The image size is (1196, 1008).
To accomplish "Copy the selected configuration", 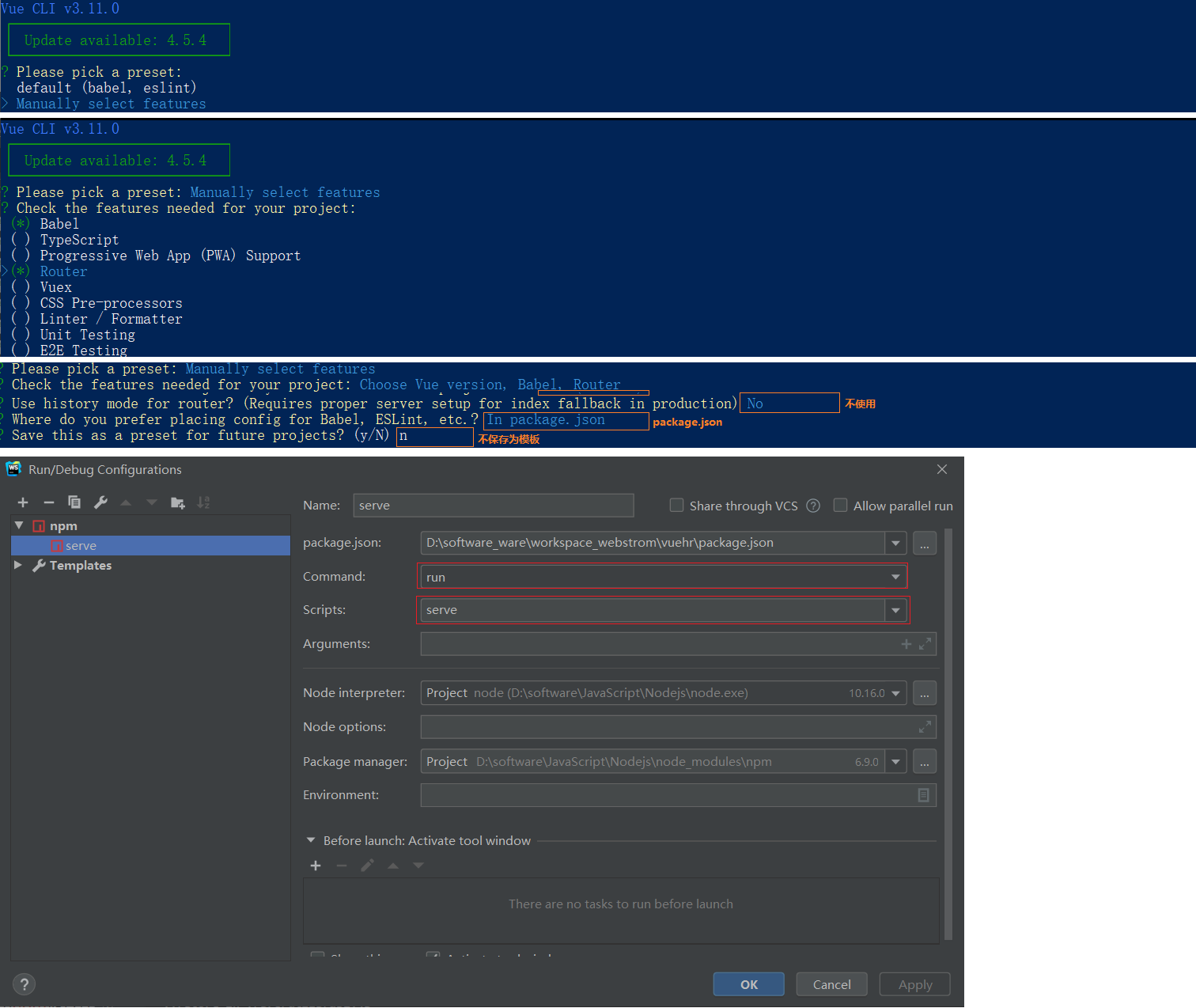I will [74, 502].
